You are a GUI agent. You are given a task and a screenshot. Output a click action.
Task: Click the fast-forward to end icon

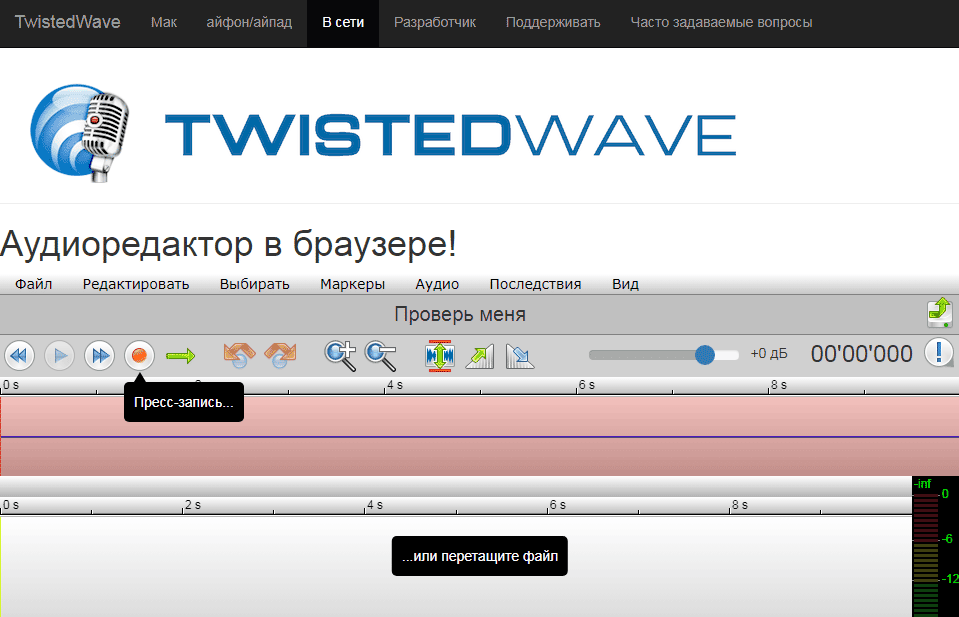[99, 355]
